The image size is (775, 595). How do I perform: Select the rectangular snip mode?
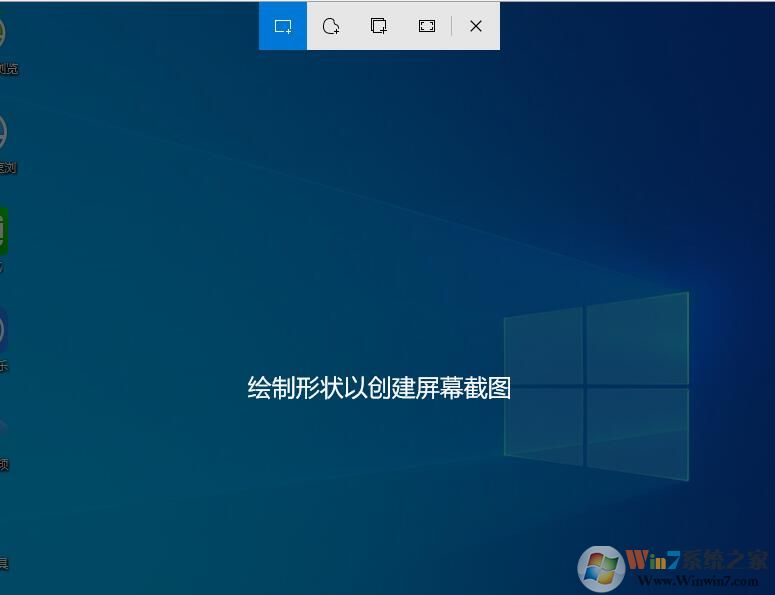click(283, 26)
